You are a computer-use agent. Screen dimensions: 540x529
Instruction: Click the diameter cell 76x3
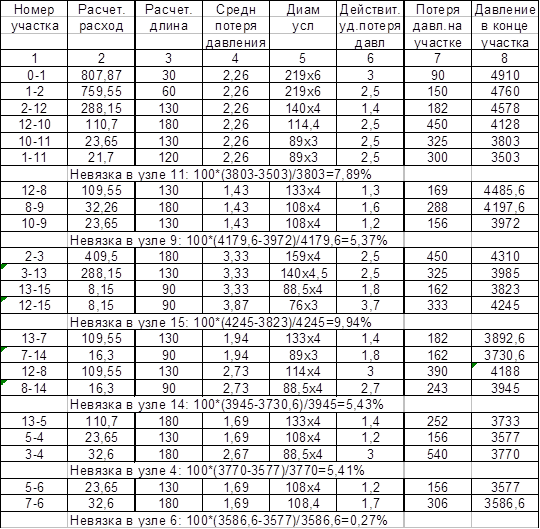(x=303, y=305)
